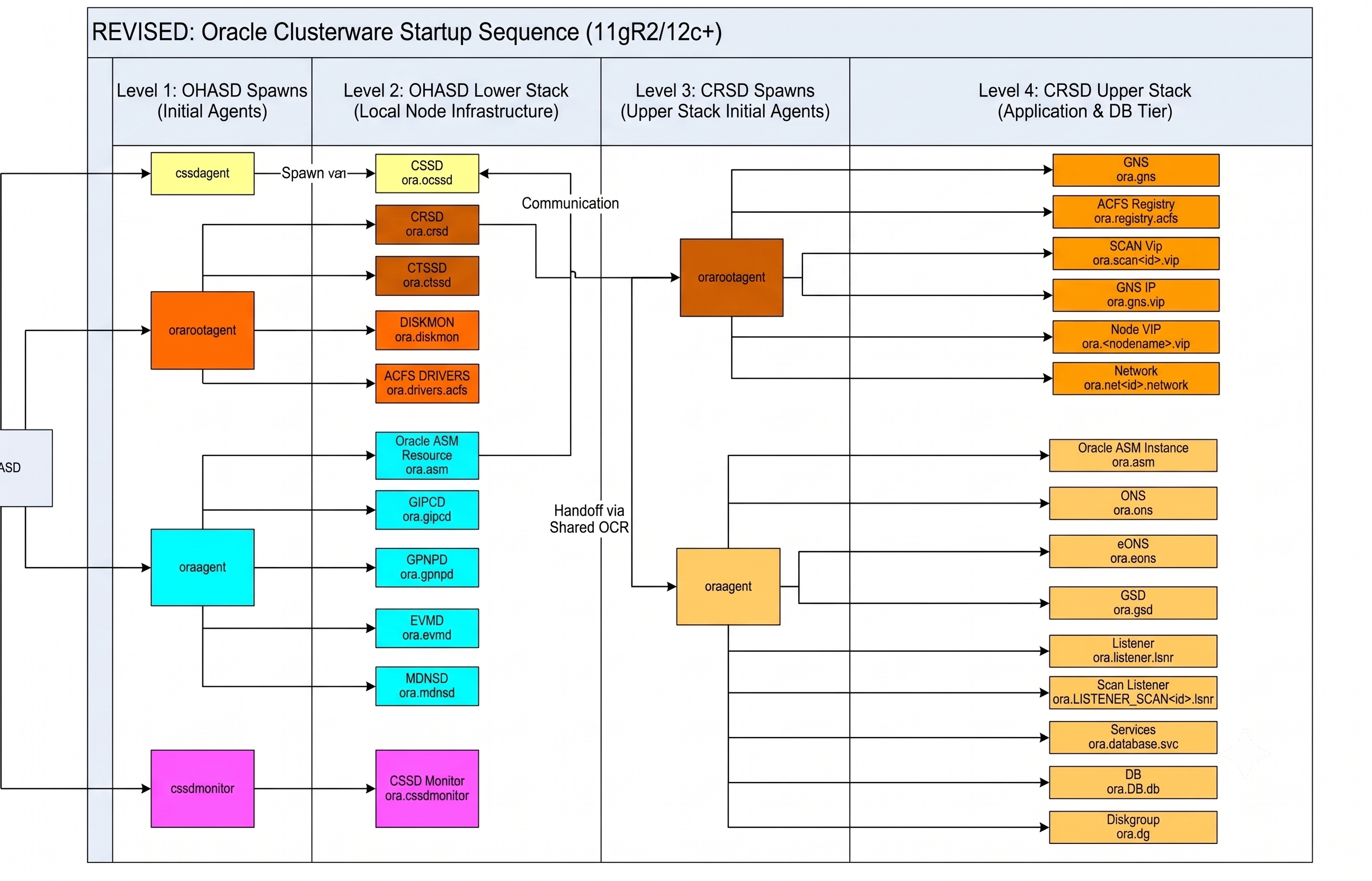Viewport: 1372px width, 881px height.
Task: Select the Scan Listener box
Action: coord(1133,693)
